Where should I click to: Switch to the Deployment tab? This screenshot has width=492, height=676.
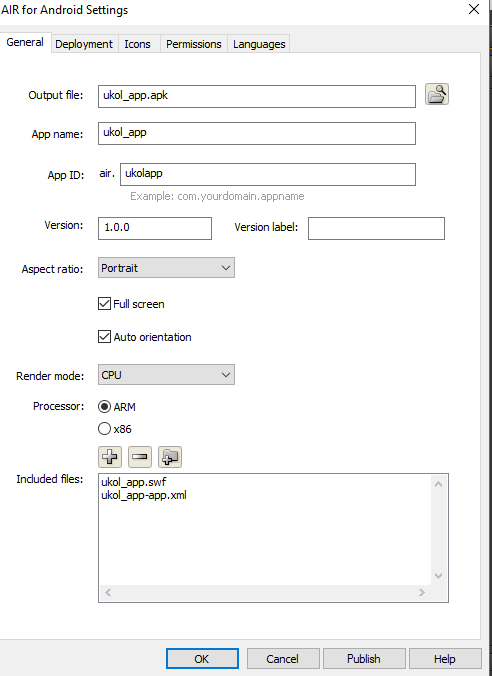tap(84, 44)
